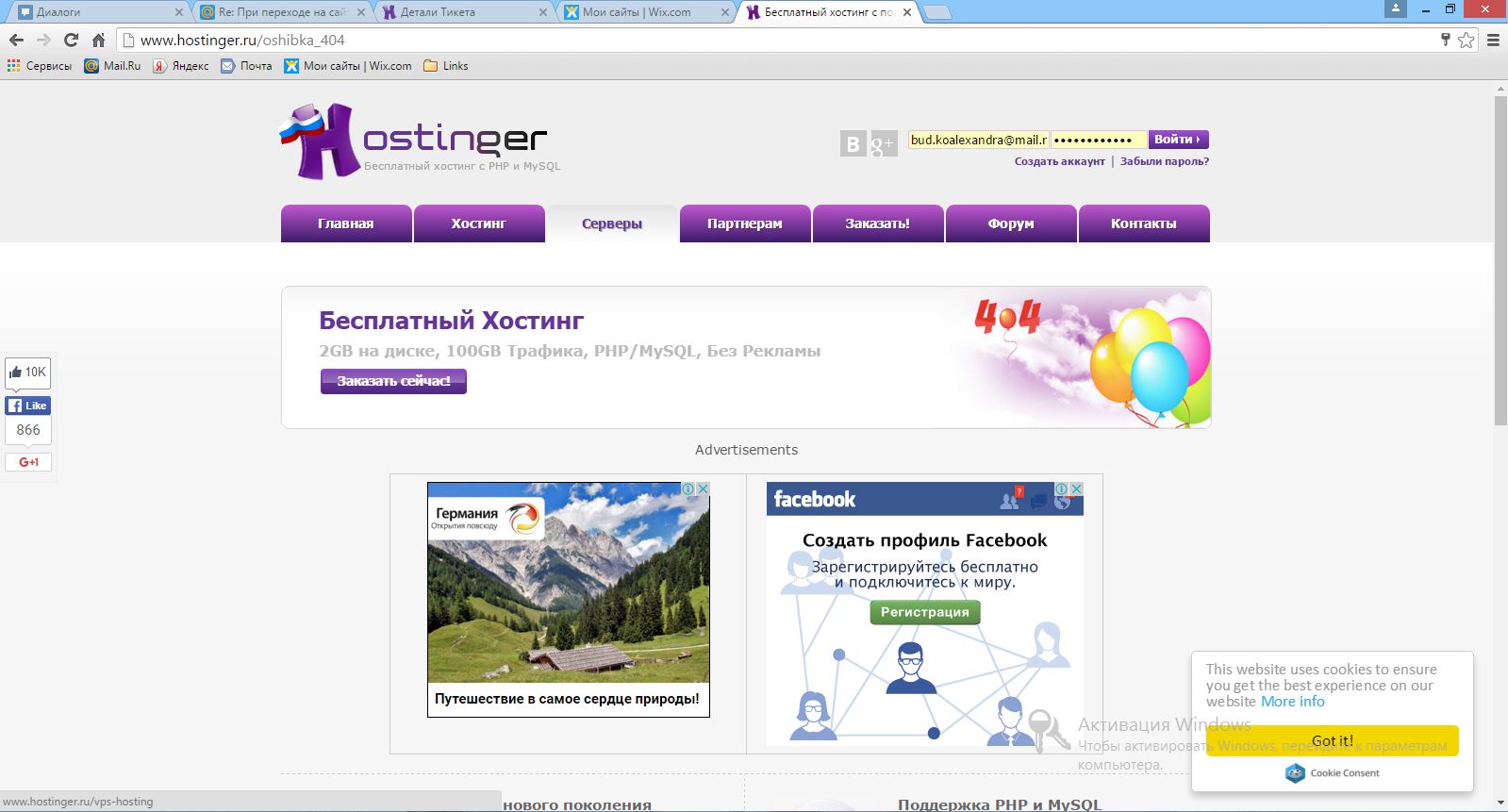
Task: Open the Почта bookmark
Action: pos(246,66)
